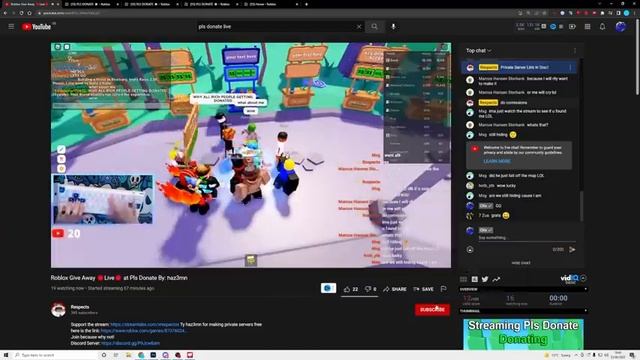
Task: Open the Respects channel name link
Action: coord(80,307)
